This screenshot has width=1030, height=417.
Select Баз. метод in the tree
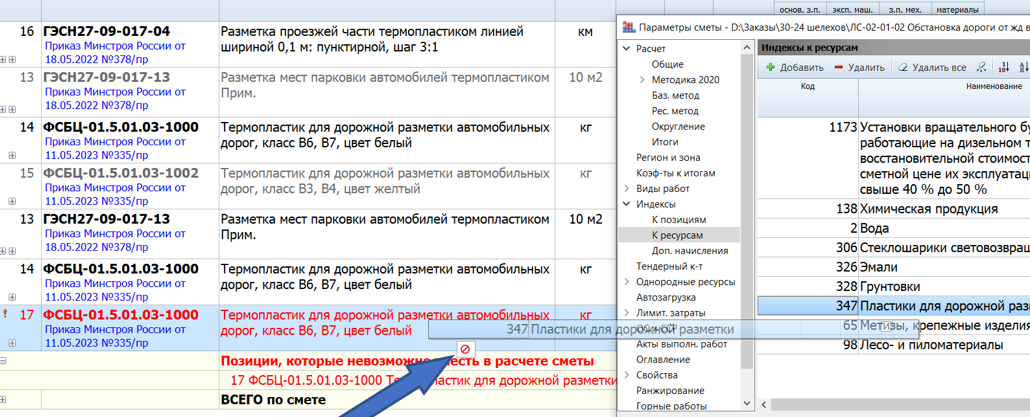(x=676, y=95)
